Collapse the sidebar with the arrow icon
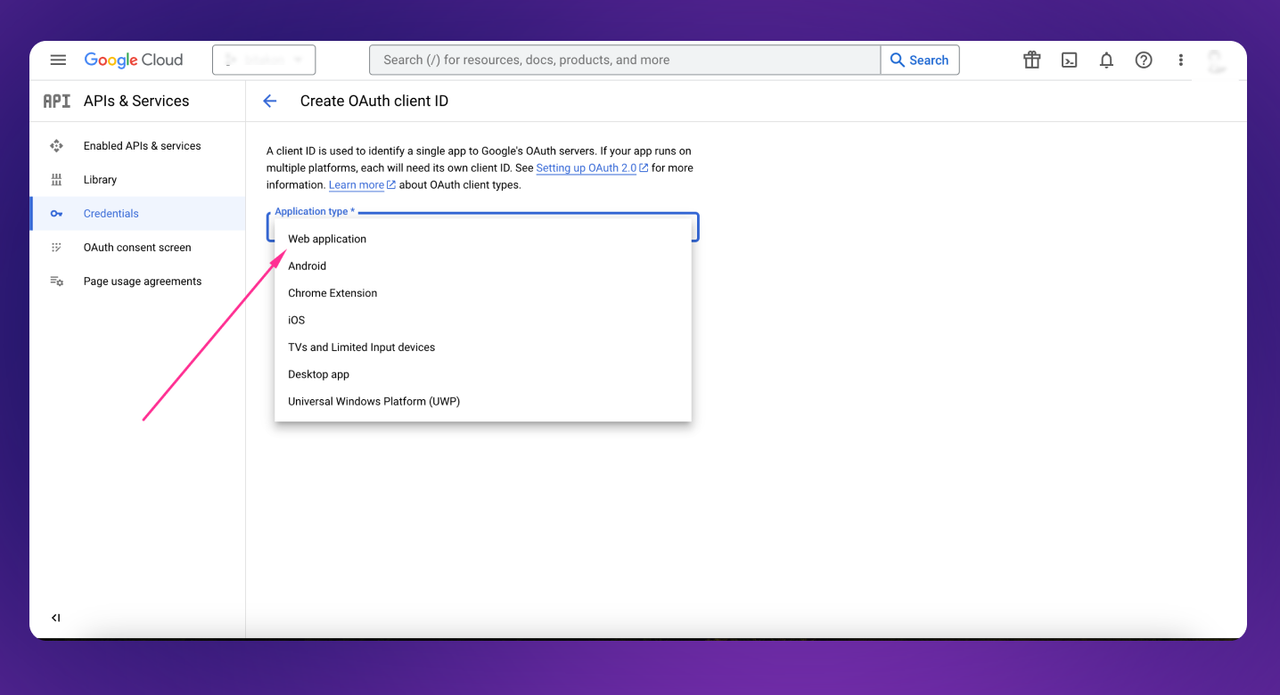This screenshot has height=695, width=1280. tap(56, 618)
